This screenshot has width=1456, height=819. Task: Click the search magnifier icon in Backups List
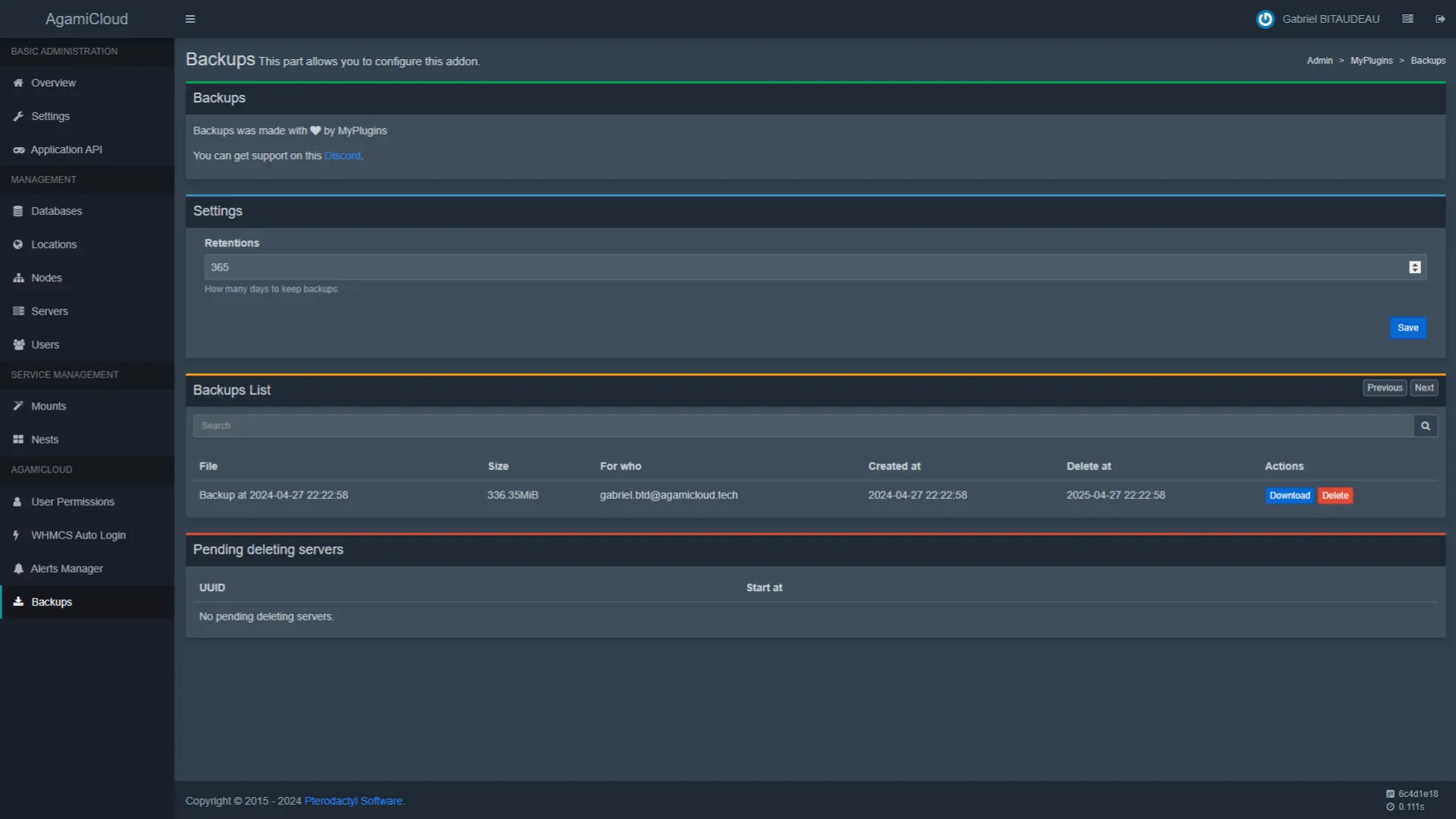[1426, 426]
